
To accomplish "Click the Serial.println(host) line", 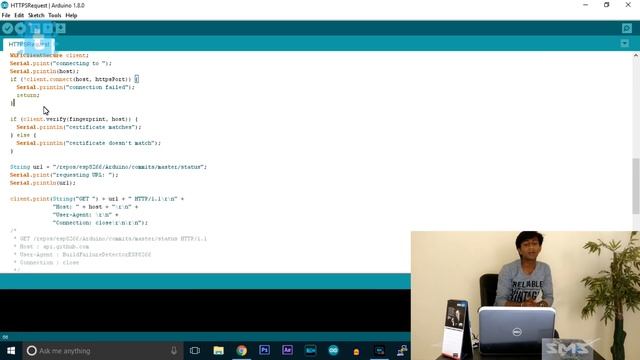I will click(x=44, y=71).
